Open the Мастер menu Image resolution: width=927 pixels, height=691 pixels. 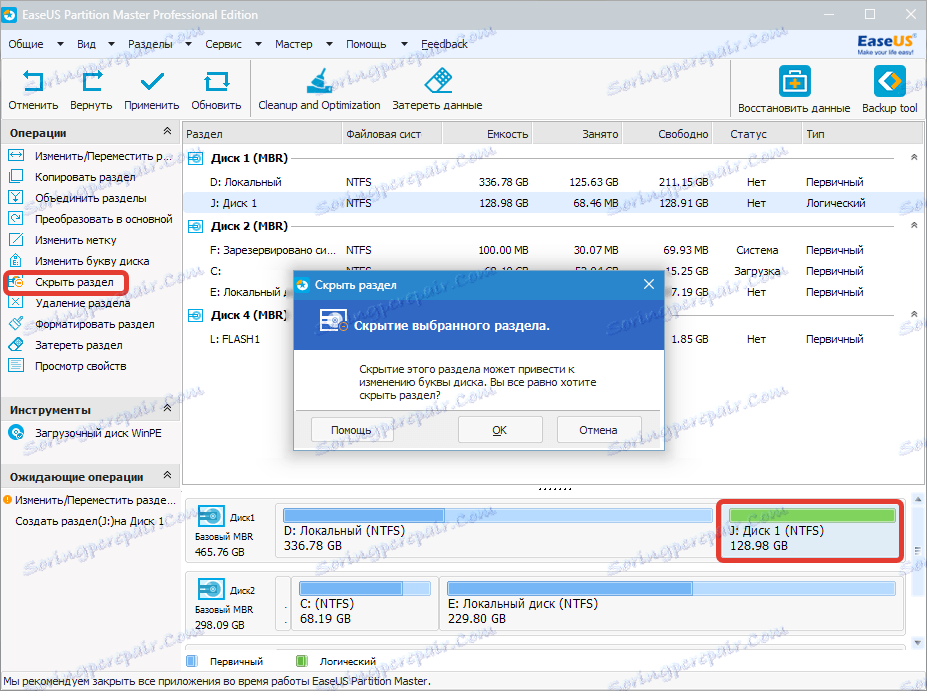pos(303,44)
